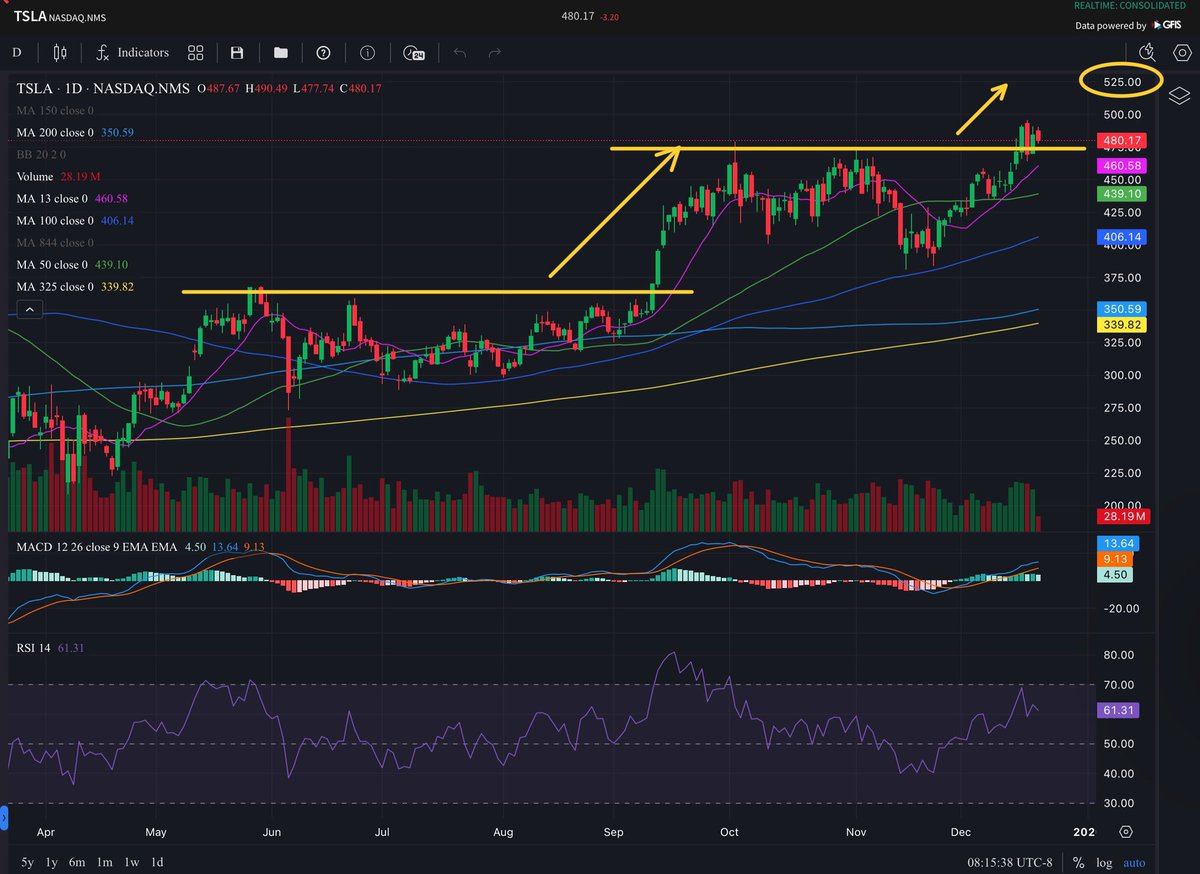Open the hexagon chart settings icon
The width and height of the screenshot is (1200, 874).
click(1180, 52)
